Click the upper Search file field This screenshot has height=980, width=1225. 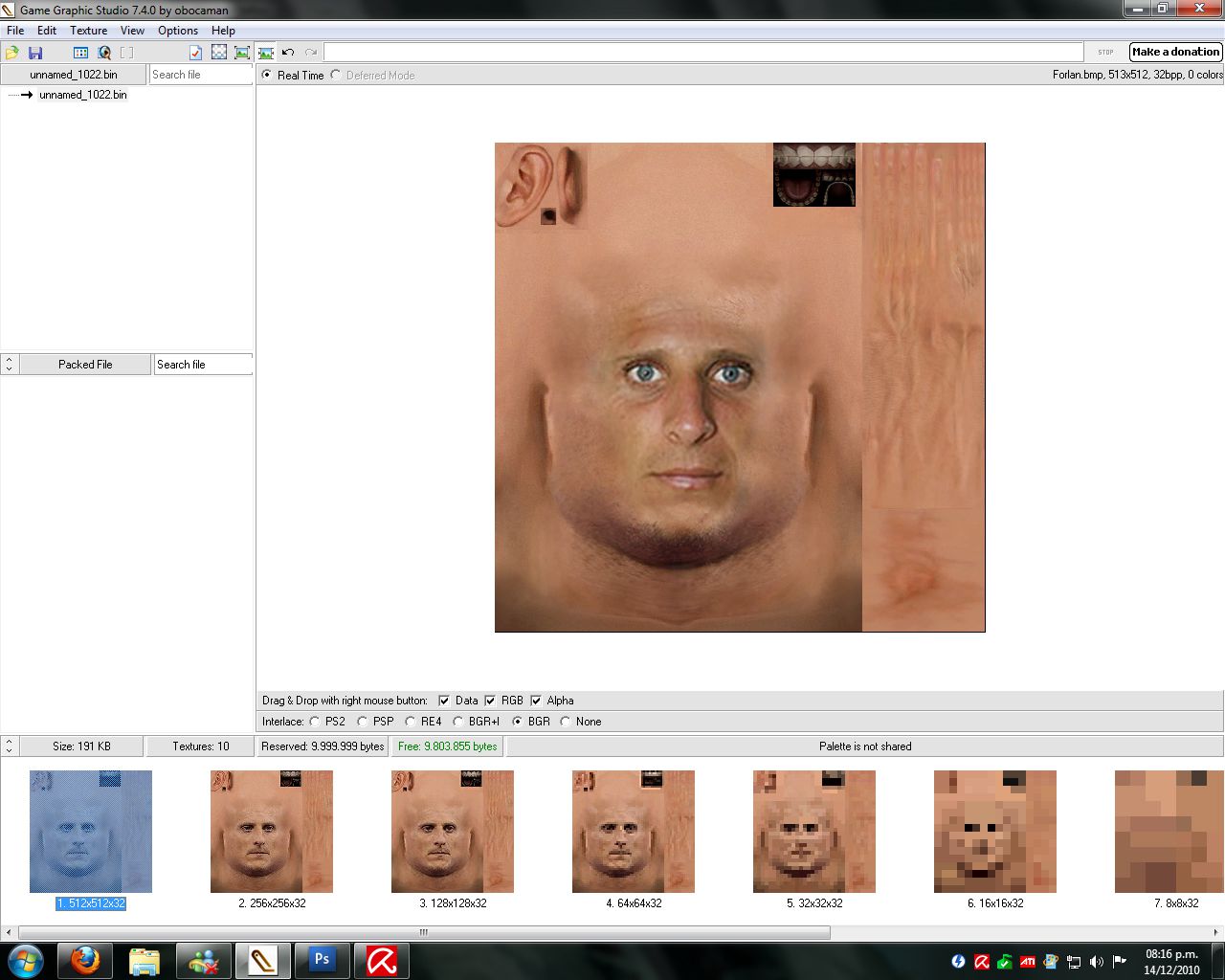click(x=201, y=75)
